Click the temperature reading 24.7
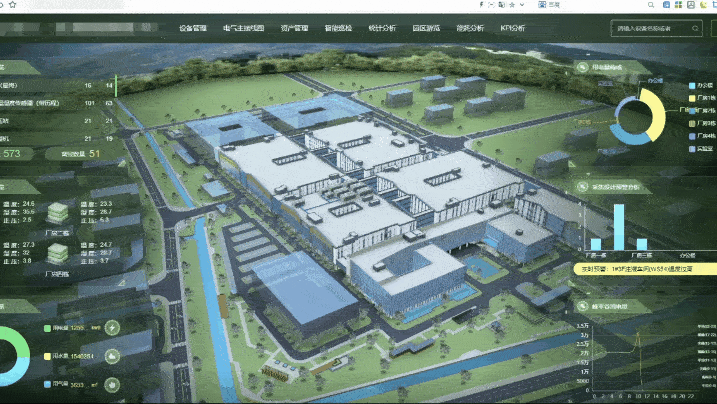The height and width of the screenshot is (404, 717). coord(104,245)
